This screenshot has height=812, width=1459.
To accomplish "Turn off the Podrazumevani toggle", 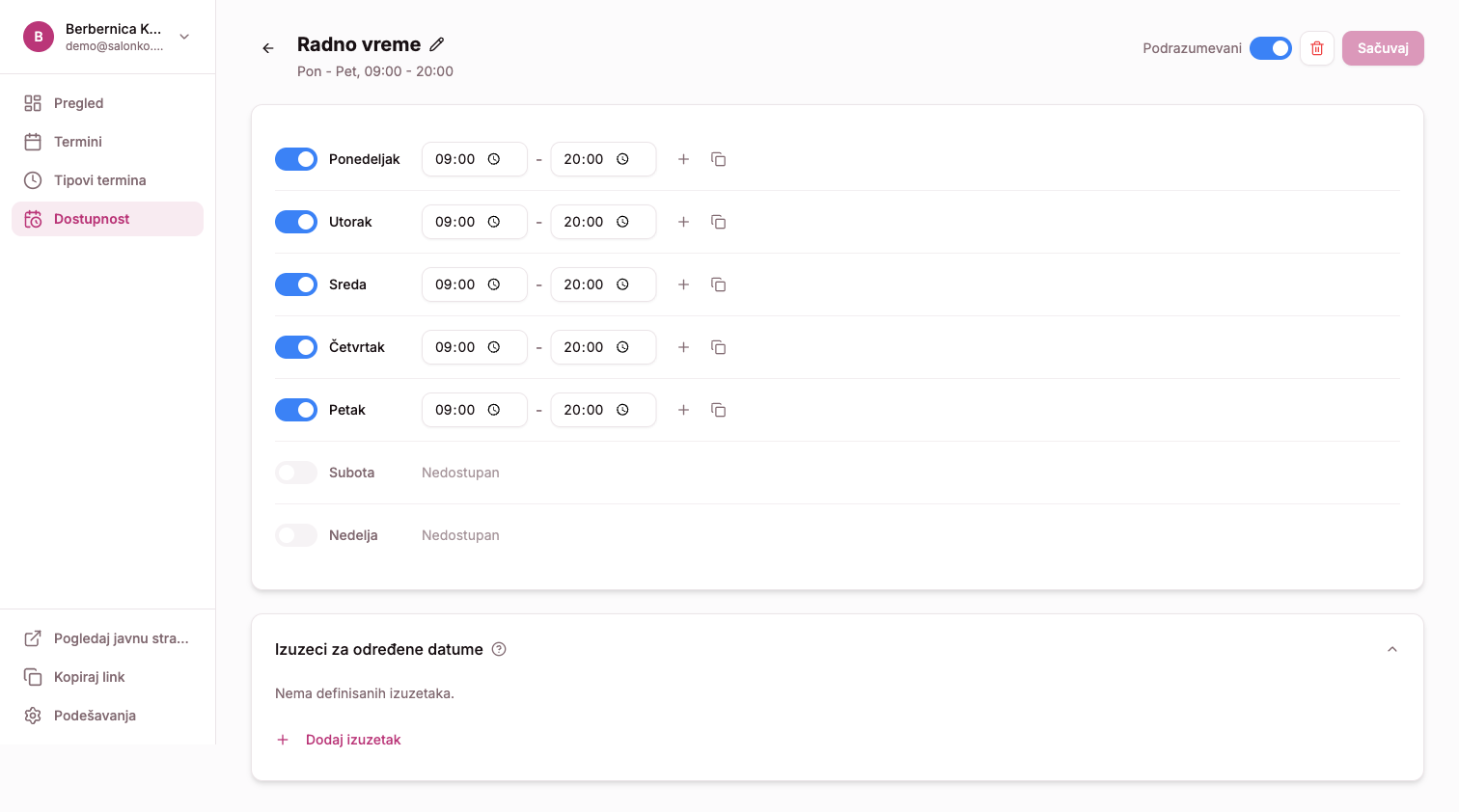I will tap(1270, 48).
